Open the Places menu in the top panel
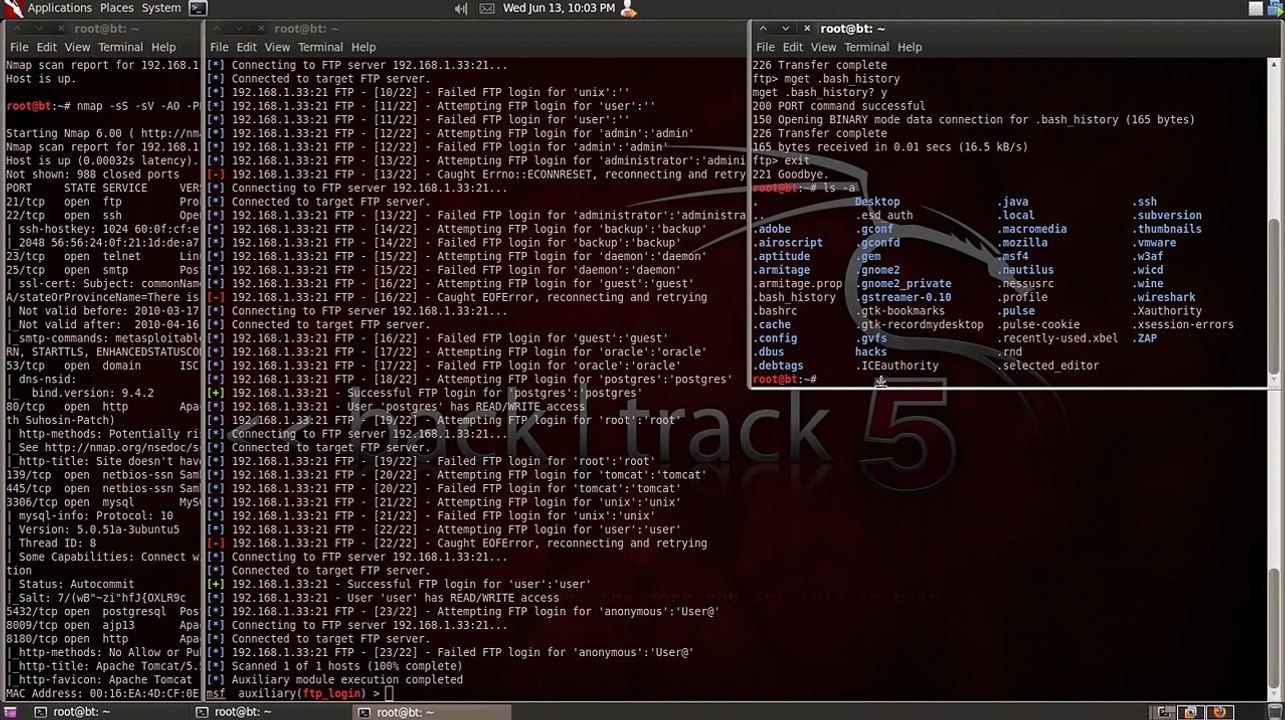The height and width of the screenshot is (720, 1285). point(116,8)
